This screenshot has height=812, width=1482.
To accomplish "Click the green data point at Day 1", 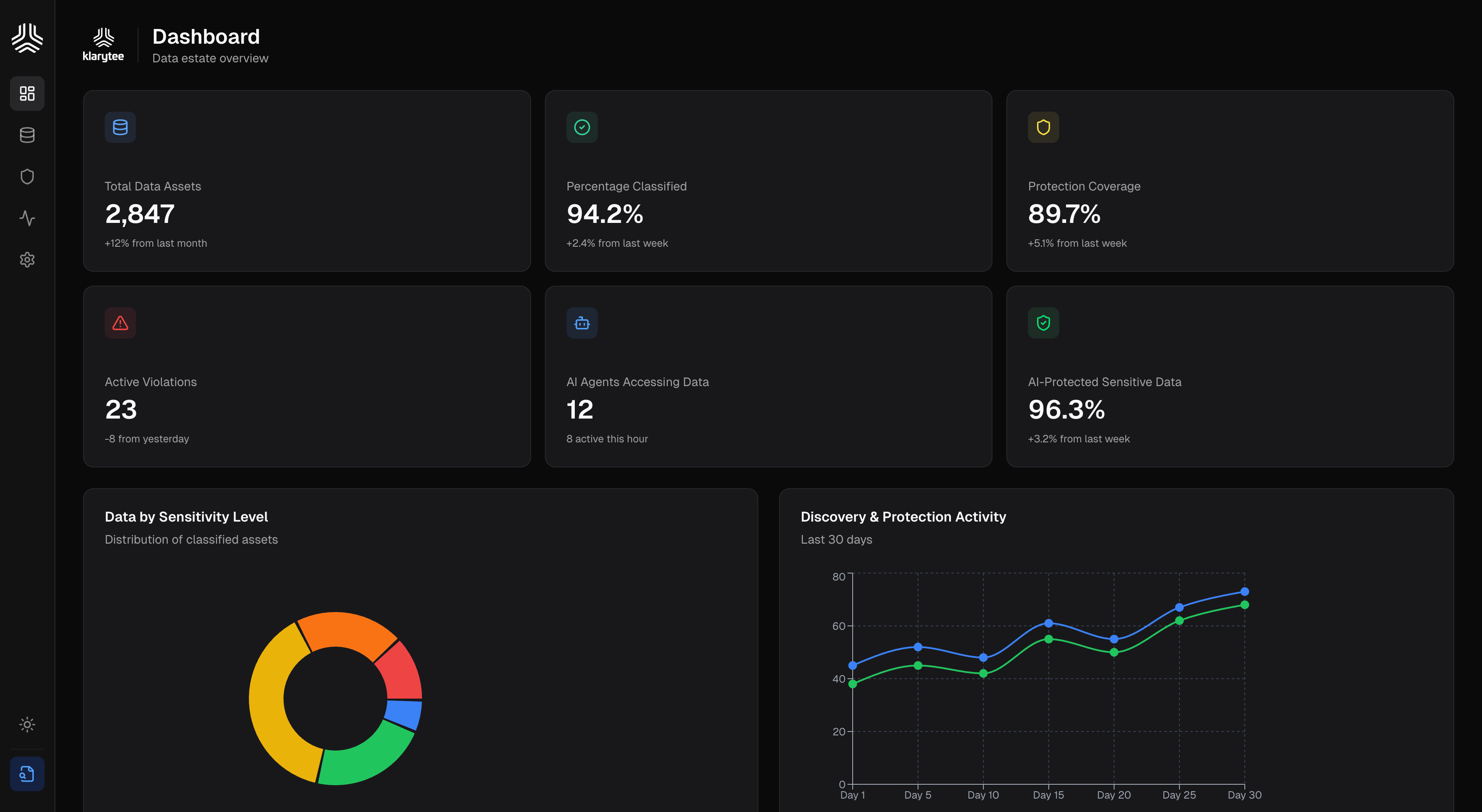I will (x=853, y=684).
